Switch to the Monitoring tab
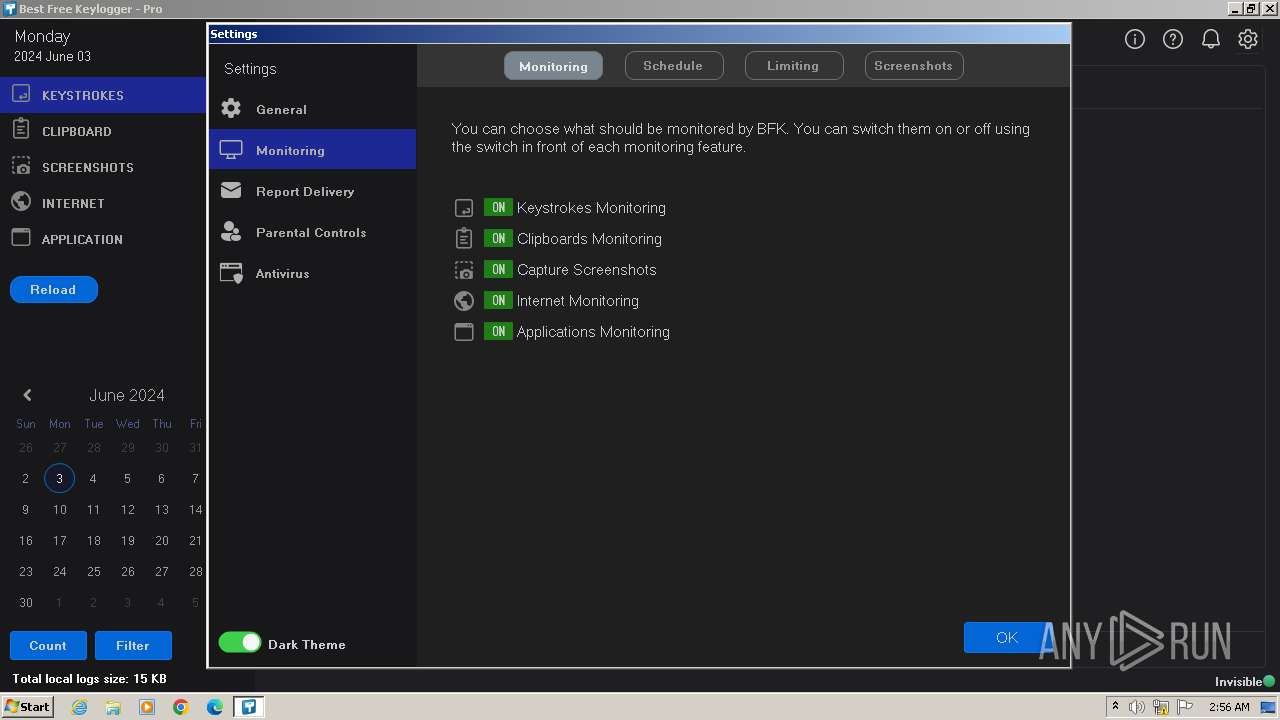This screenshot has height=720, width=1280. (553, 66)
